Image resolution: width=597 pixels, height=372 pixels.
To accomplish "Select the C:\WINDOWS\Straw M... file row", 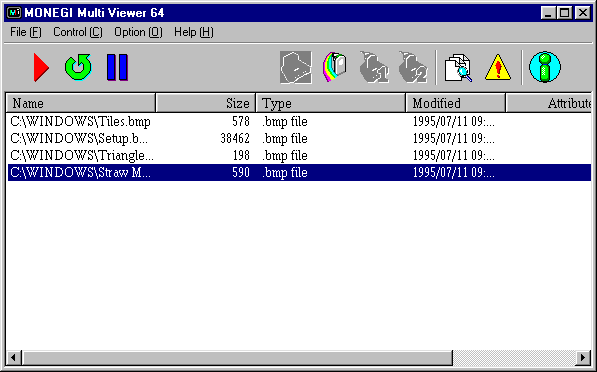I will [299, 172].
